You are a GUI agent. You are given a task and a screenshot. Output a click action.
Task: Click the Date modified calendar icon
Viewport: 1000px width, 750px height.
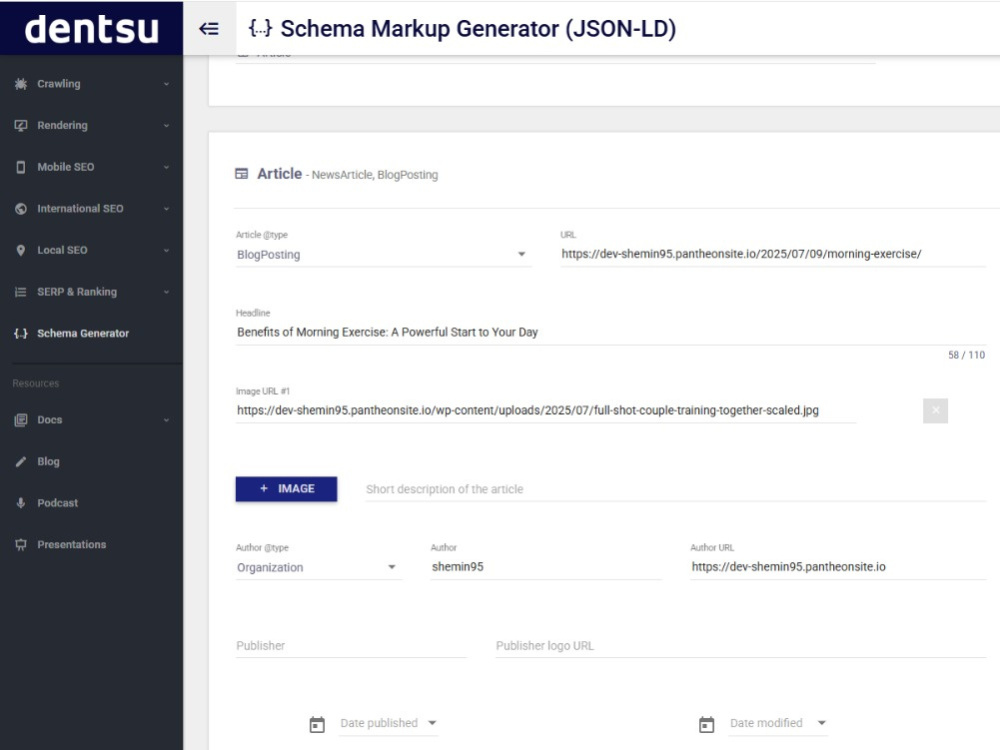707,724
